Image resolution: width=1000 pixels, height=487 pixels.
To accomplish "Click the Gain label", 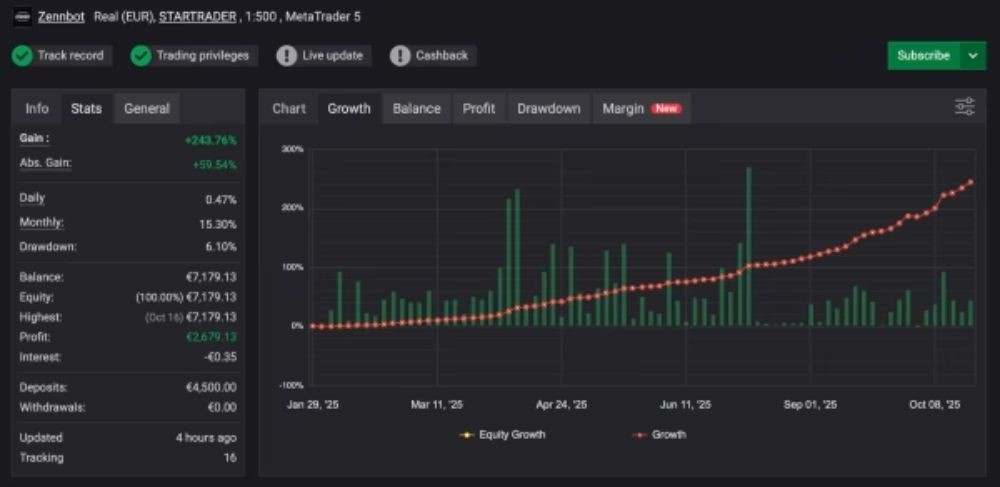I will coord(34,138).
